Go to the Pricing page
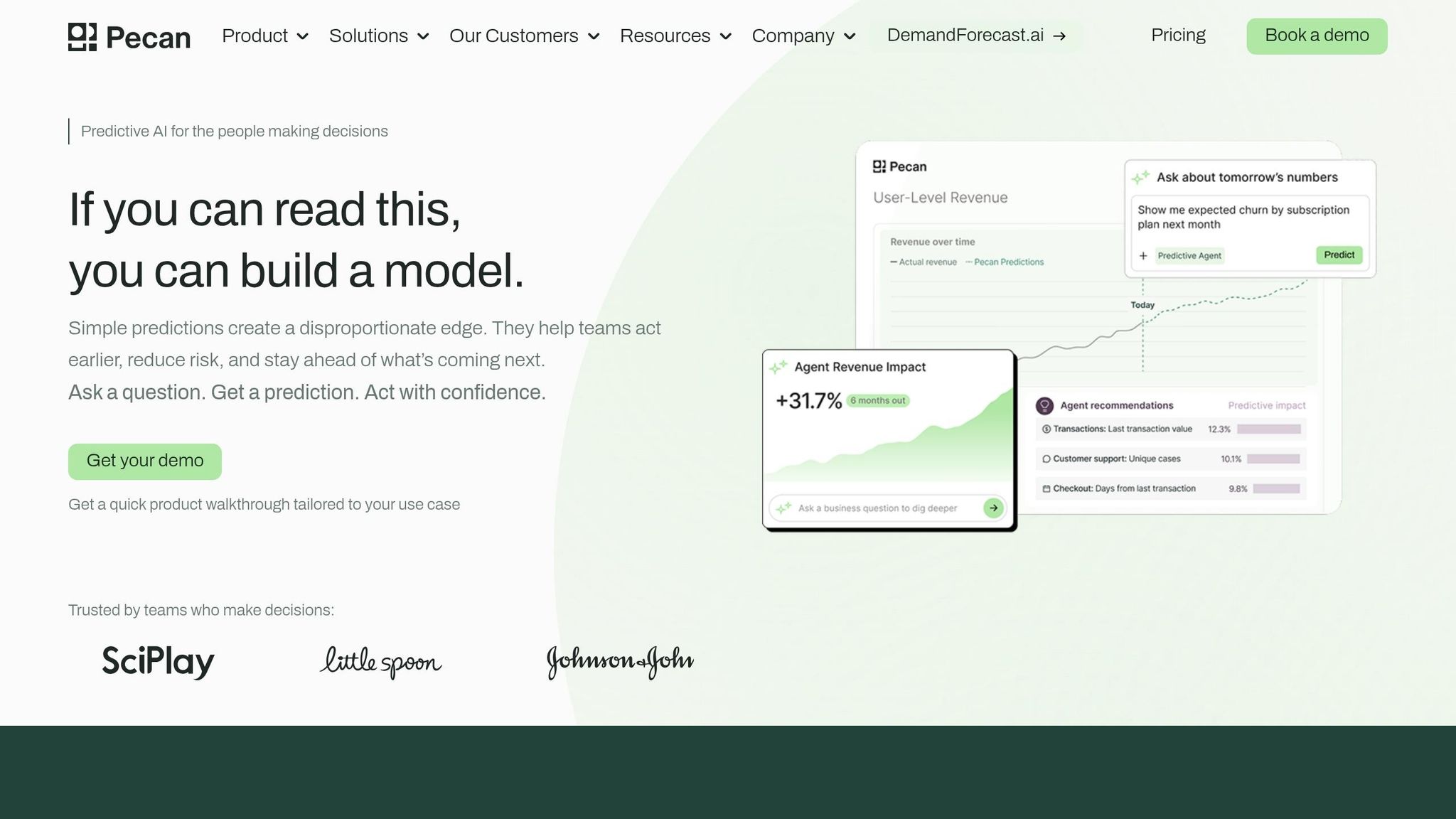Viewport: 1456px width, 819px height. [x=1178, y=36]
